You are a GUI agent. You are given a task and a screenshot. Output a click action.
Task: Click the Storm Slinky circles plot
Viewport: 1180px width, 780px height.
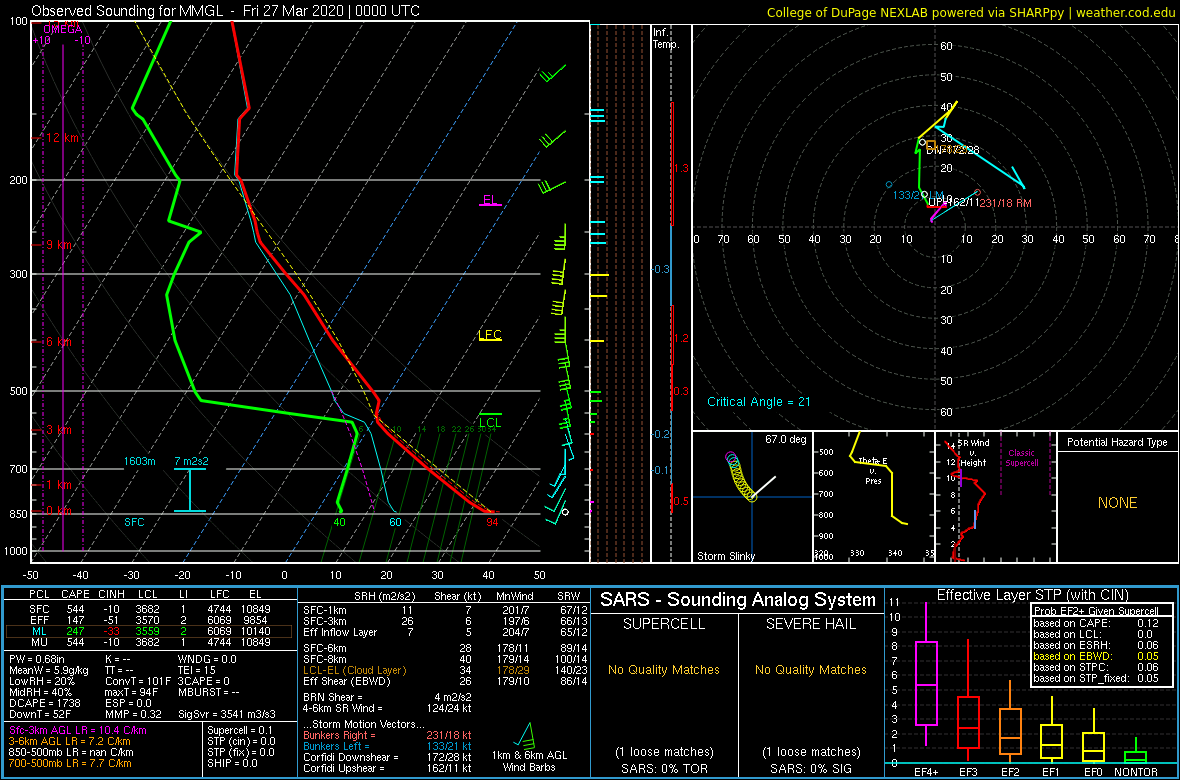point(741,477)
